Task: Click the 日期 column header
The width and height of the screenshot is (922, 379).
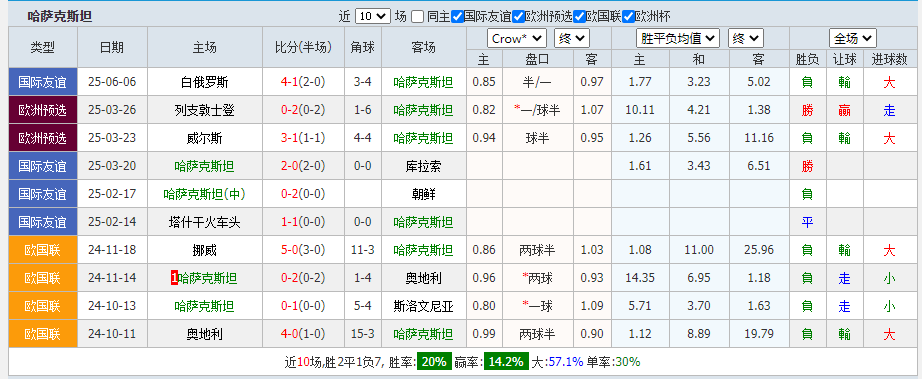Action: [112, 48]
